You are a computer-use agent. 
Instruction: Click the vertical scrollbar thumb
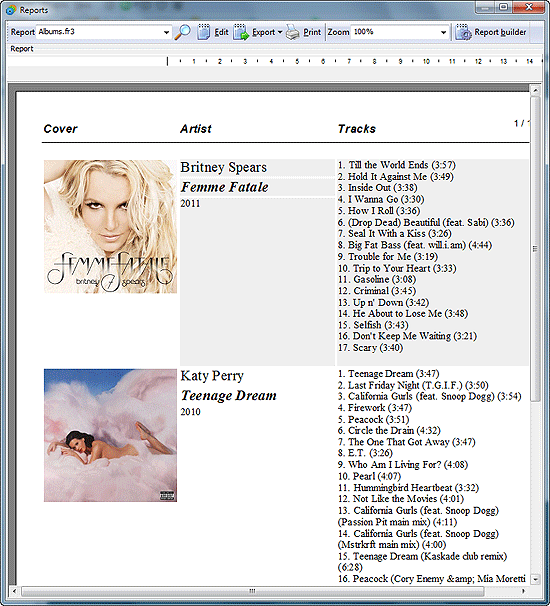pos(535,249)
